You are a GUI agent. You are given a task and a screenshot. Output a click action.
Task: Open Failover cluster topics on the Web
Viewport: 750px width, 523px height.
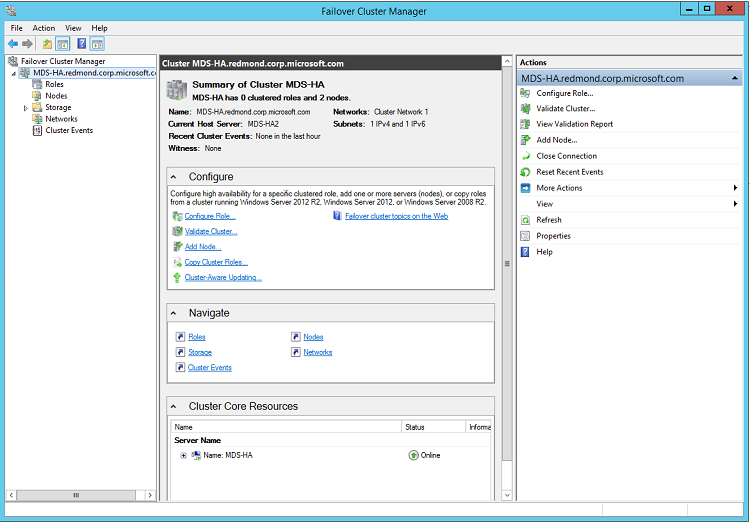coord(397,216)
